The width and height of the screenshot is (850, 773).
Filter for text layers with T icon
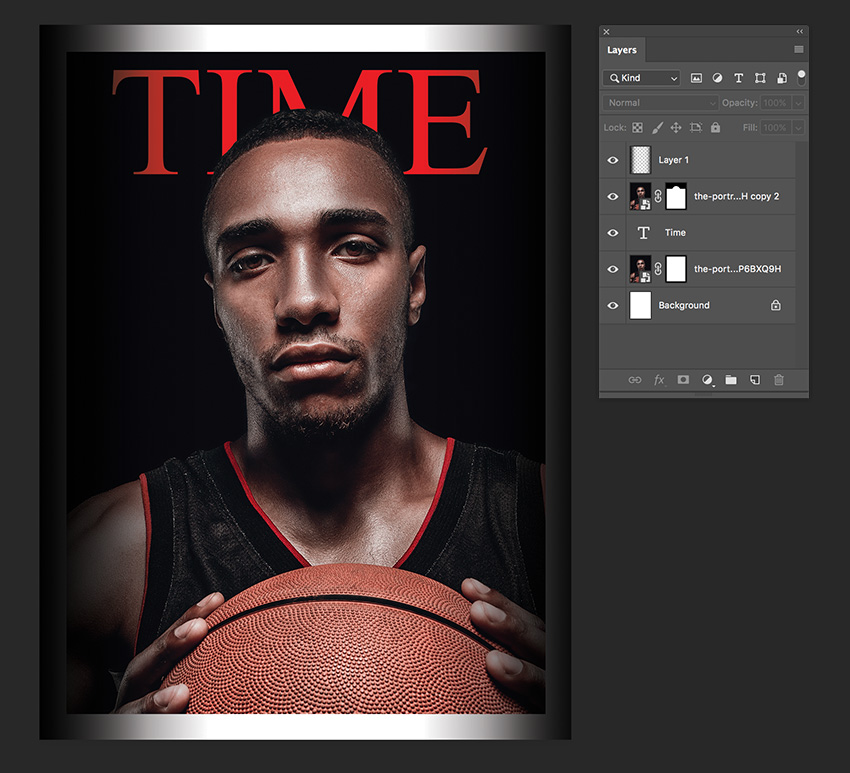click(739, 77)
